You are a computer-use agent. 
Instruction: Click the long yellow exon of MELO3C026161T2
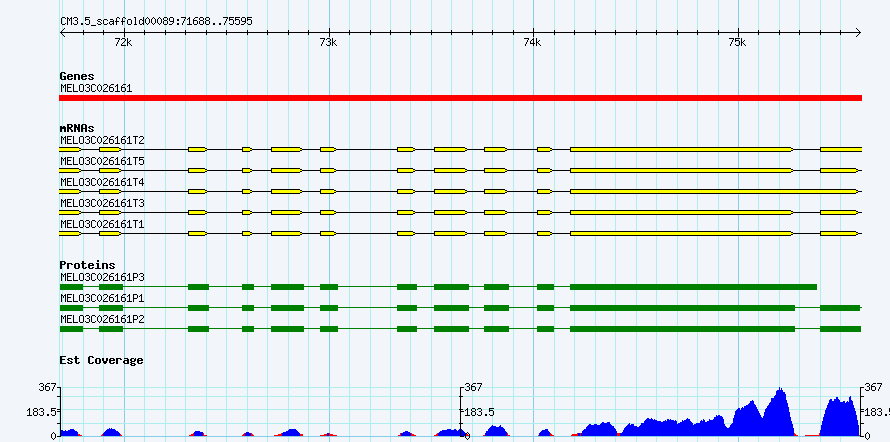pyautogui.click(x=682, y=149)
